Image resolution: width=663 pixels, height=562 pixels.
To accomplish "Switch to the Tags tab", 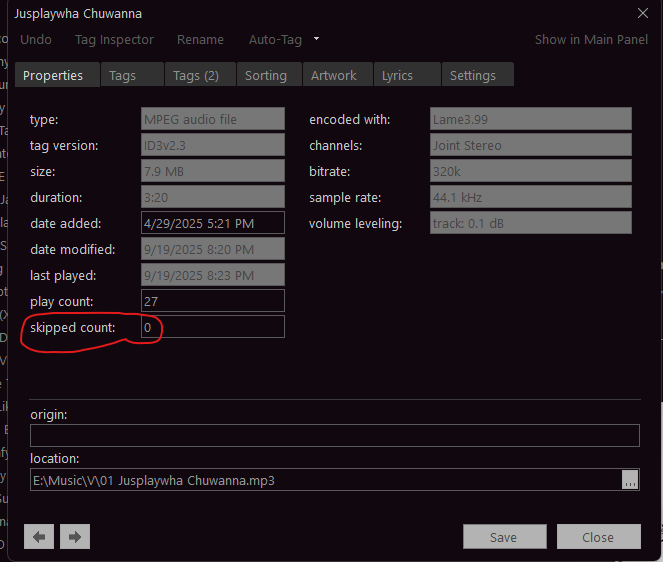I will click(132, 75).
